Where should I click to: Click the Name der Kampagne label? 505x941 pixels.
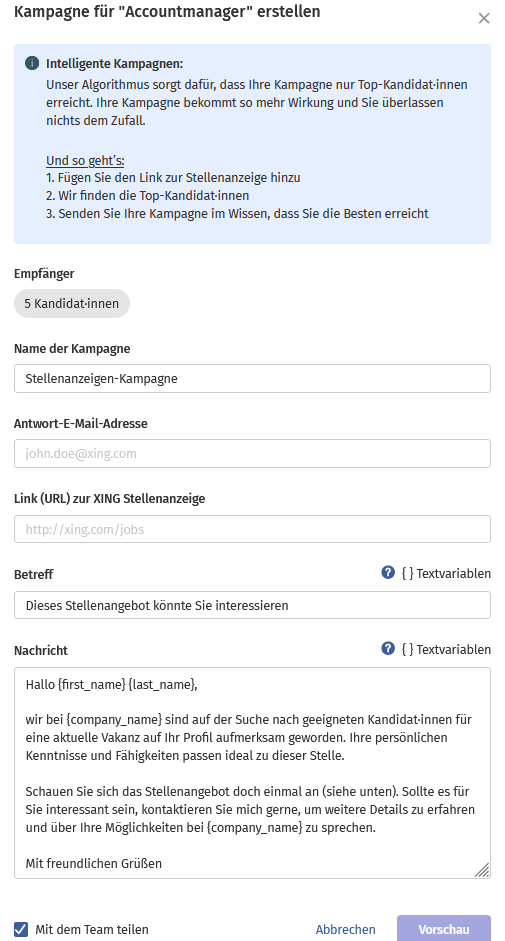[x=72, y=349]
